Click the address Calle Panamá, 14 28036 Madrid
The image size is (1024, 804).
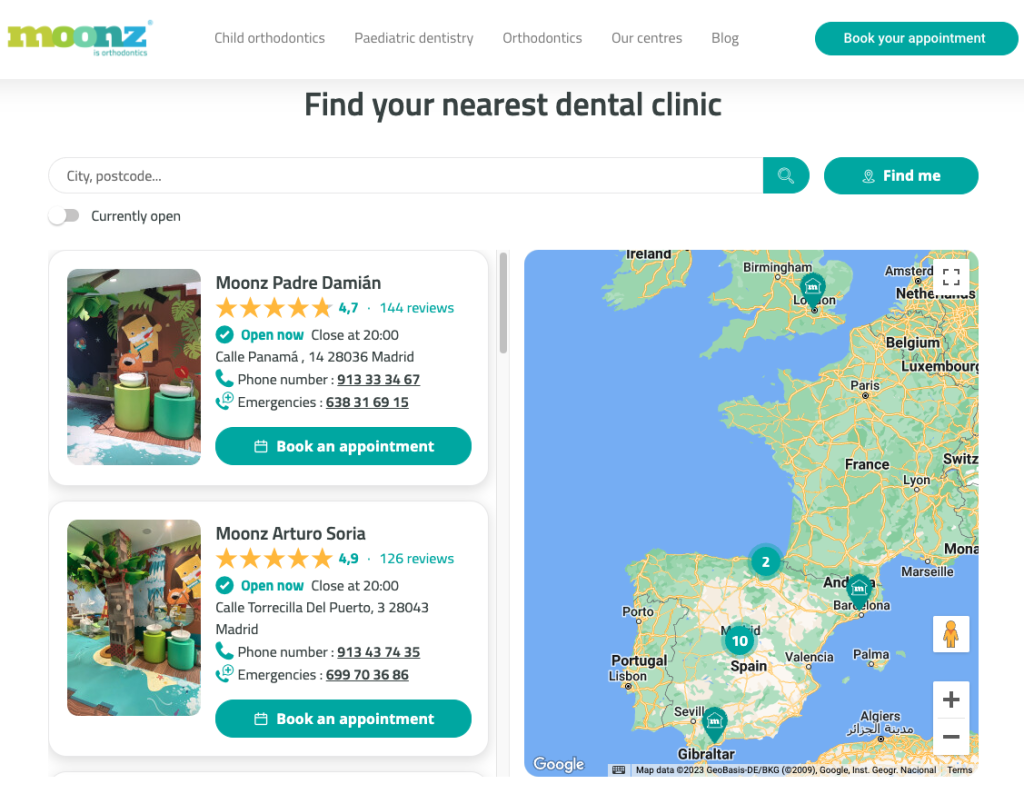point(315,357)
